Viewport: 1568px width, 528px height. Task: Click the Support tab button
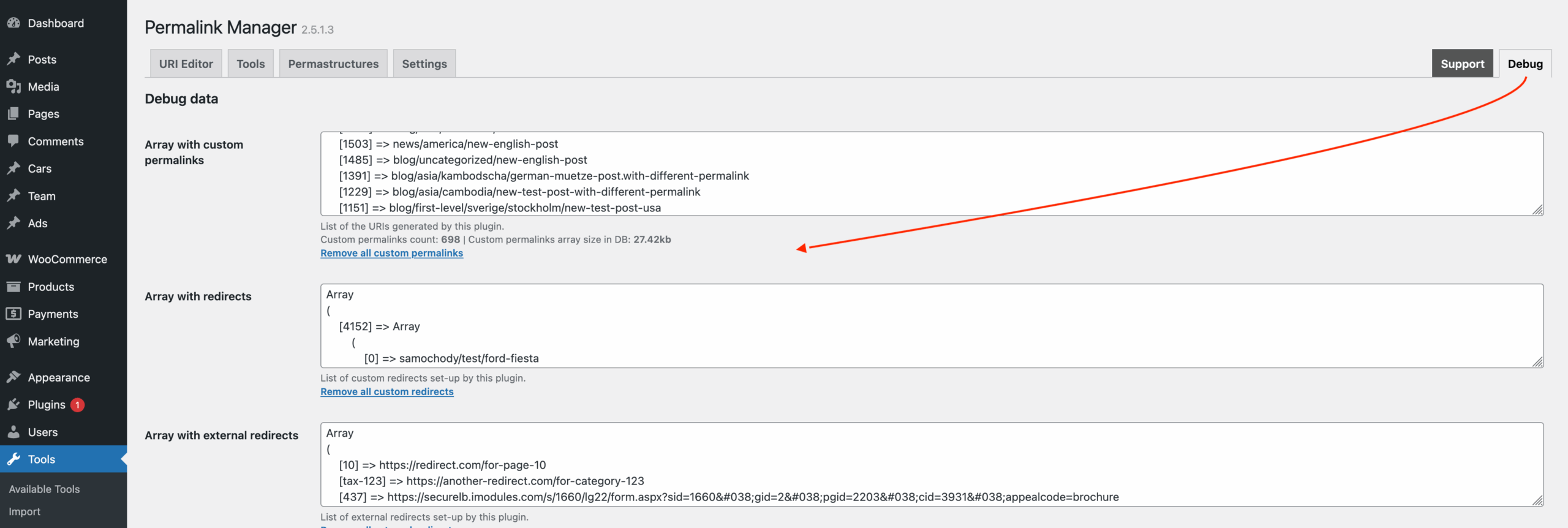point(1462,64)
